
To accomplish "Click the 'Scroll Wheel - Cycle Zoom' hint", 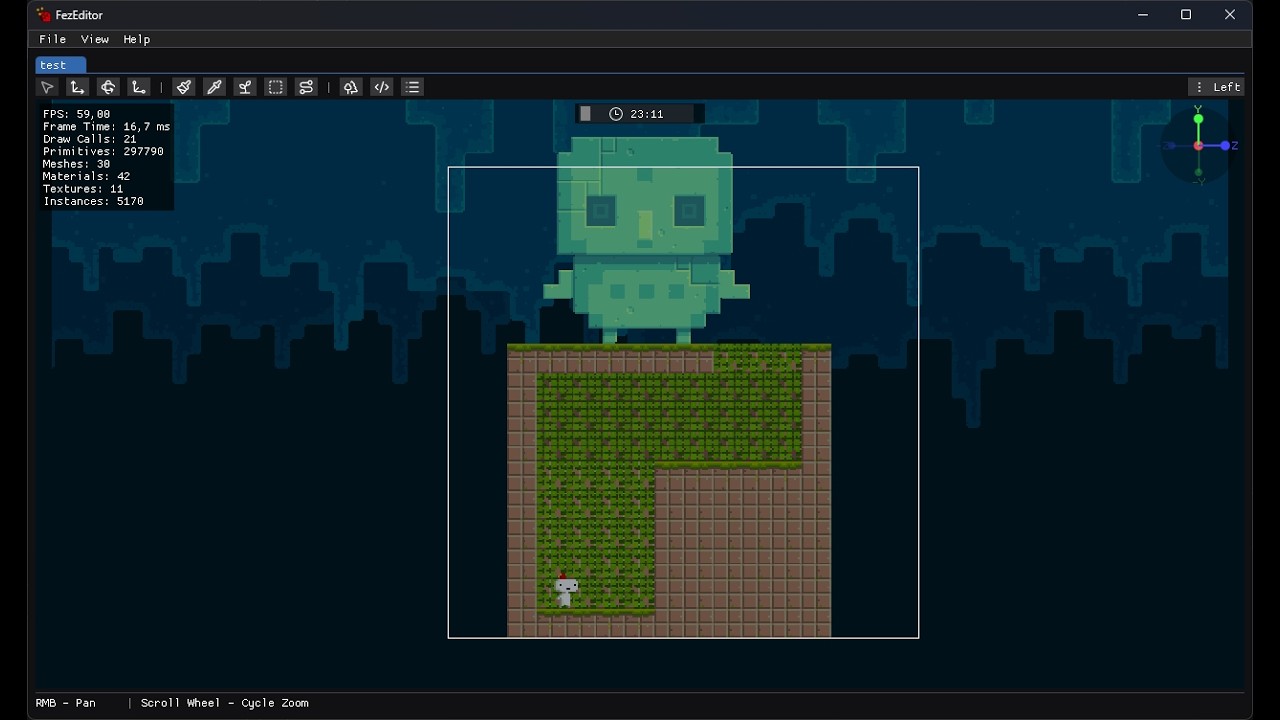I will [x=225, y=703].
